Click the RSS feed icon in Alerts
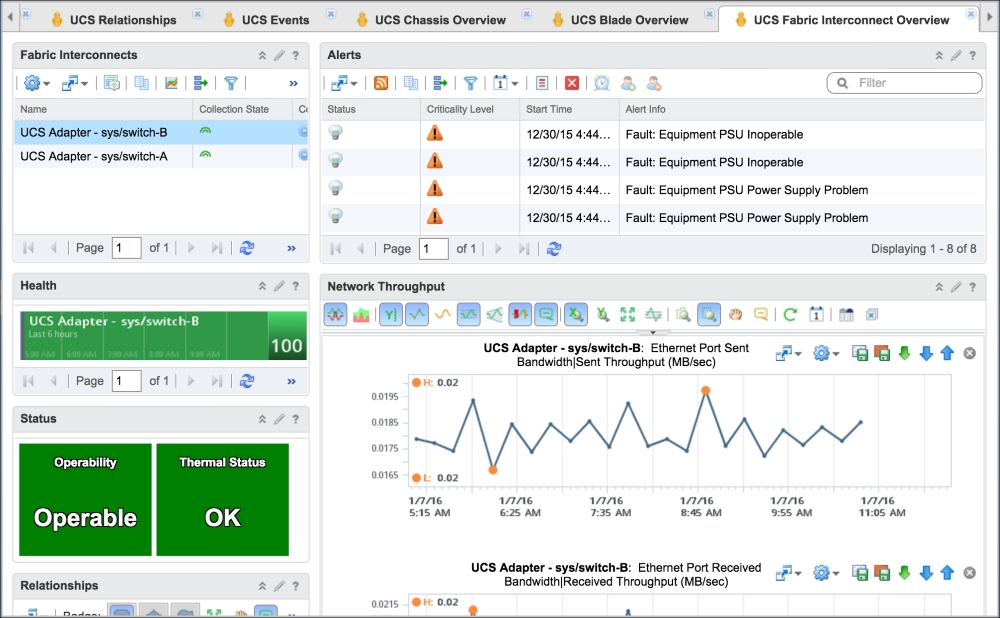Viewport: 1000px width, 618px height. coord(381,83)
